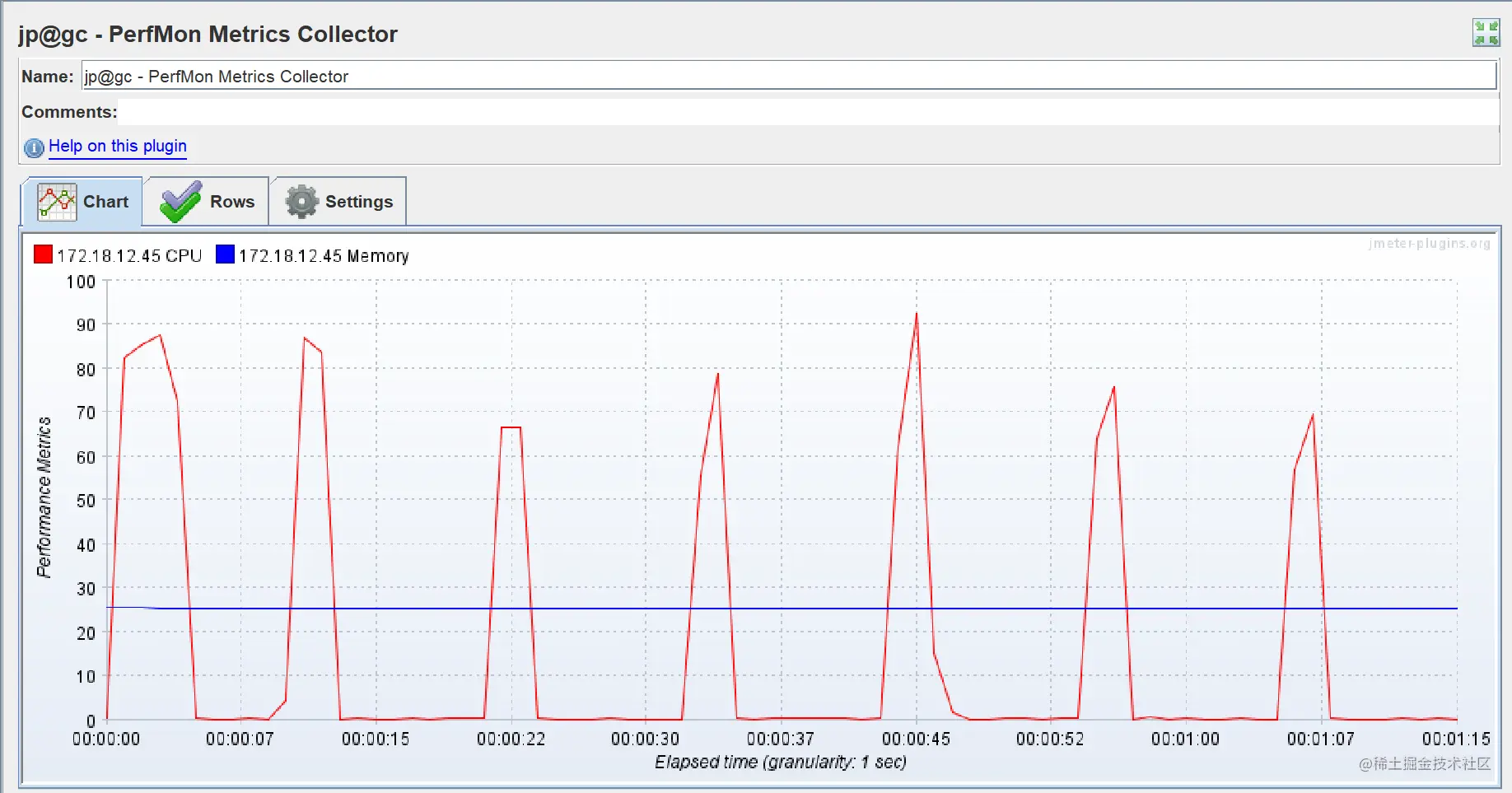Screen dimensions: 1512x793
Task: Click the 100 value on the Y axis
Action: [x=81, y=282]
